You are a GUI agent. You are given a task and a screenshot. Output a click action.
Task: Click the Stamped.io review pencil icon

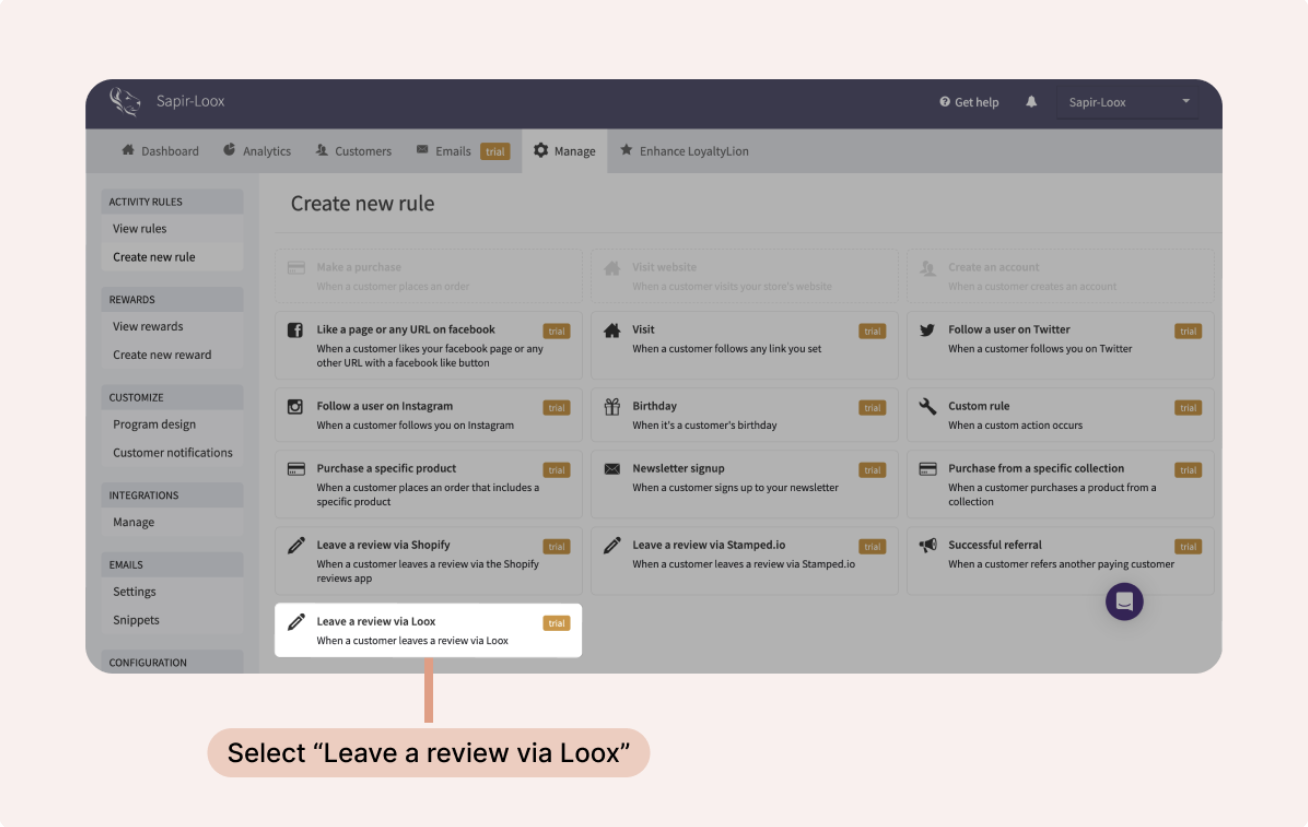click(x=612, y=545)
